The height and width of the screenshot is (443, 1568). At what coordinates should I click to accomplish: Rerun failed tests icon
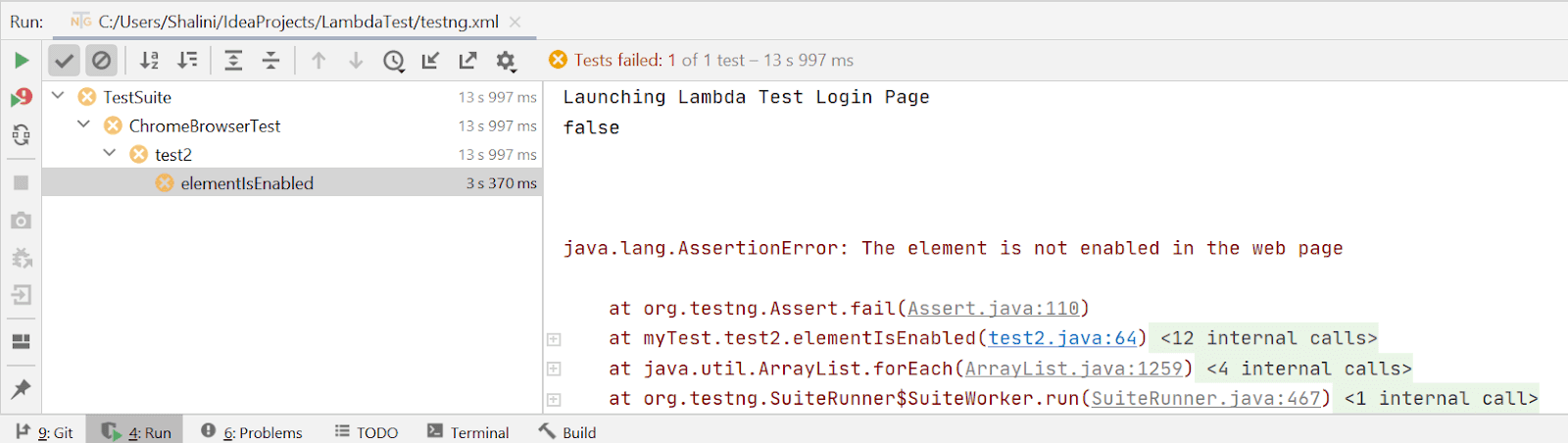point(22,97)
